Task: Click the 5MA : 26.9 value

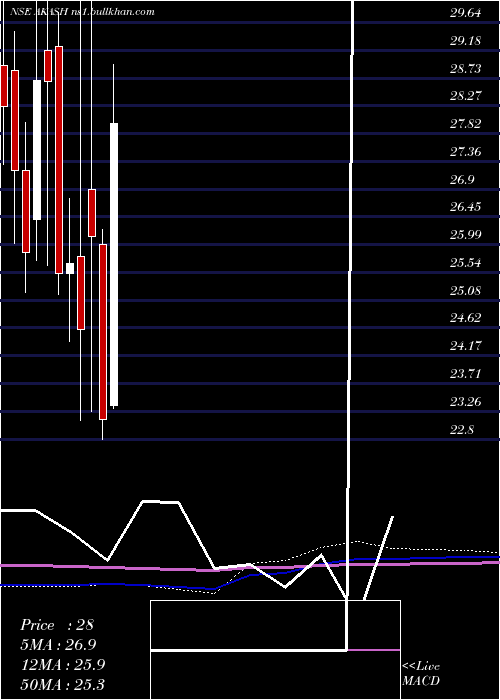Action: click(x=58, y=644)
